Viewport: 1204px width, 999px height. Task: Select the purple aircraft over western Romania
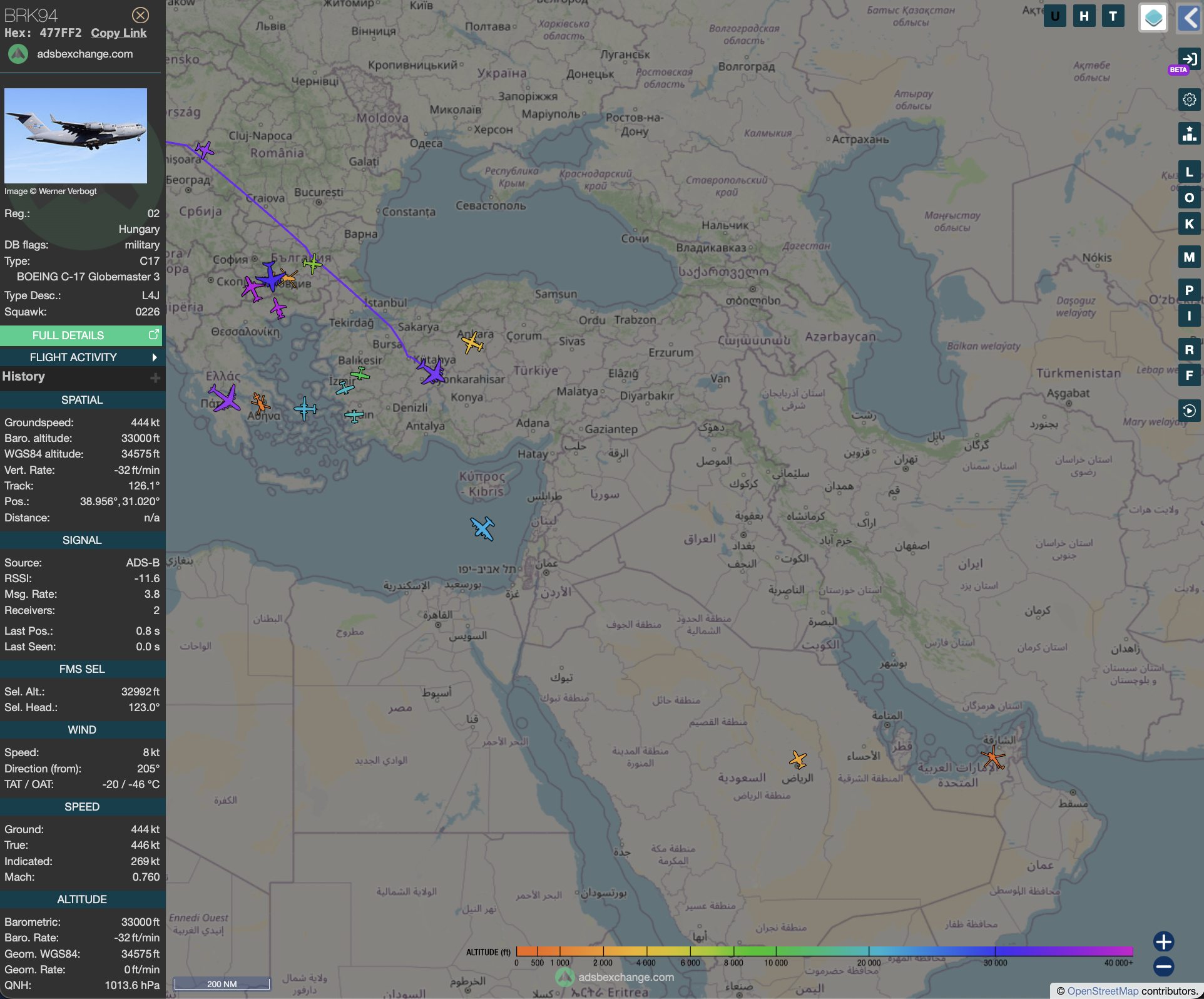click(x=204, y=150)
